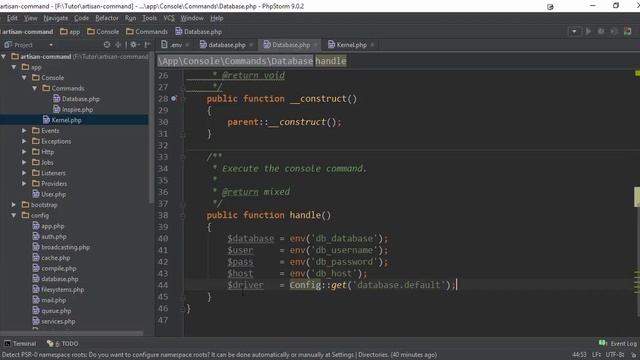Close the database.php editor tab

(251, 45)
